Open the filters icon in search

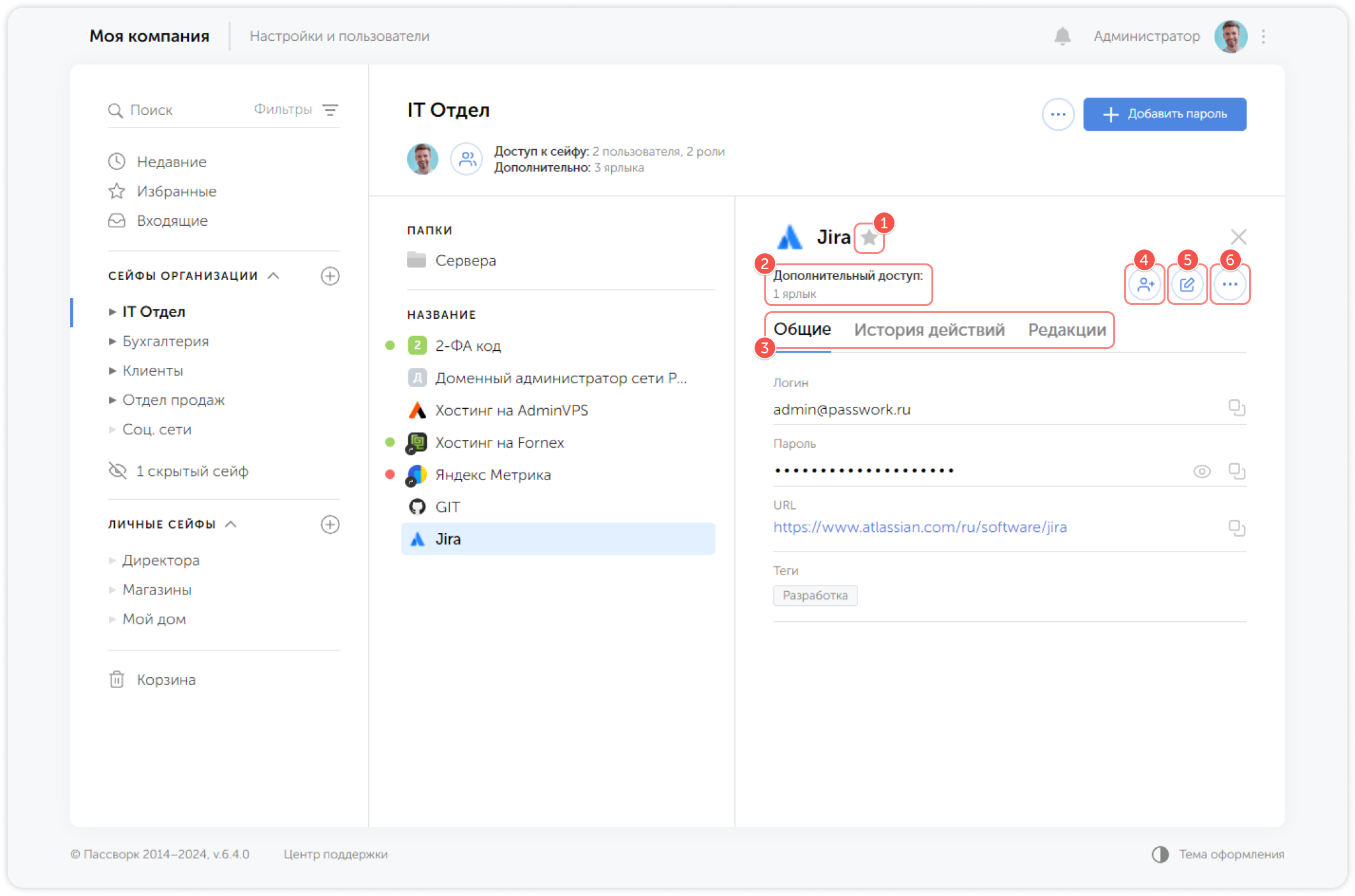pyautogui.click(x=330, y=110)
